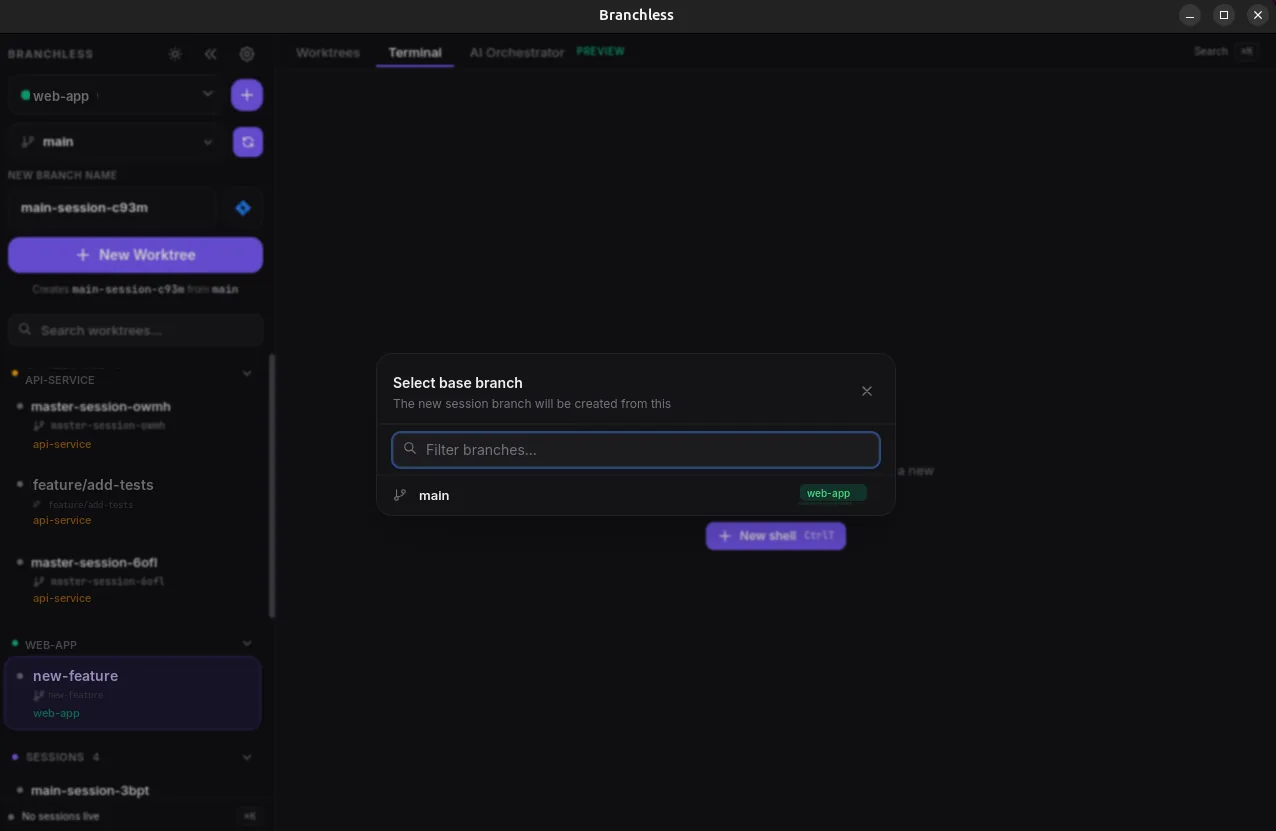This screenshot has width=1276, height=831.
Task: Refresh branches with the sync icon
Action: pos(248,142)
